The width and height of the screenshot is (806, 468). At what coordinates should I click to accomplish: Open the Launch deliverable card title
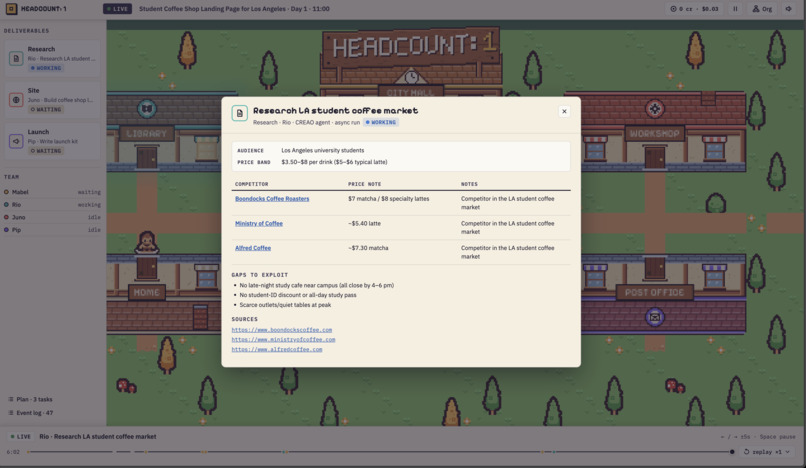click(x=38, y=132)
